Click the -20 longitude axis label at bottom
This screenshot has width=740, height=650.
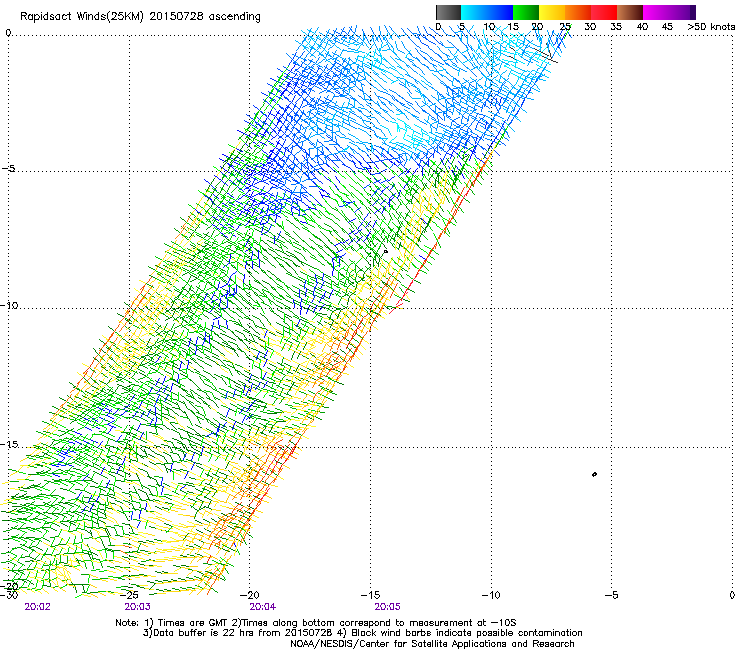250,595
